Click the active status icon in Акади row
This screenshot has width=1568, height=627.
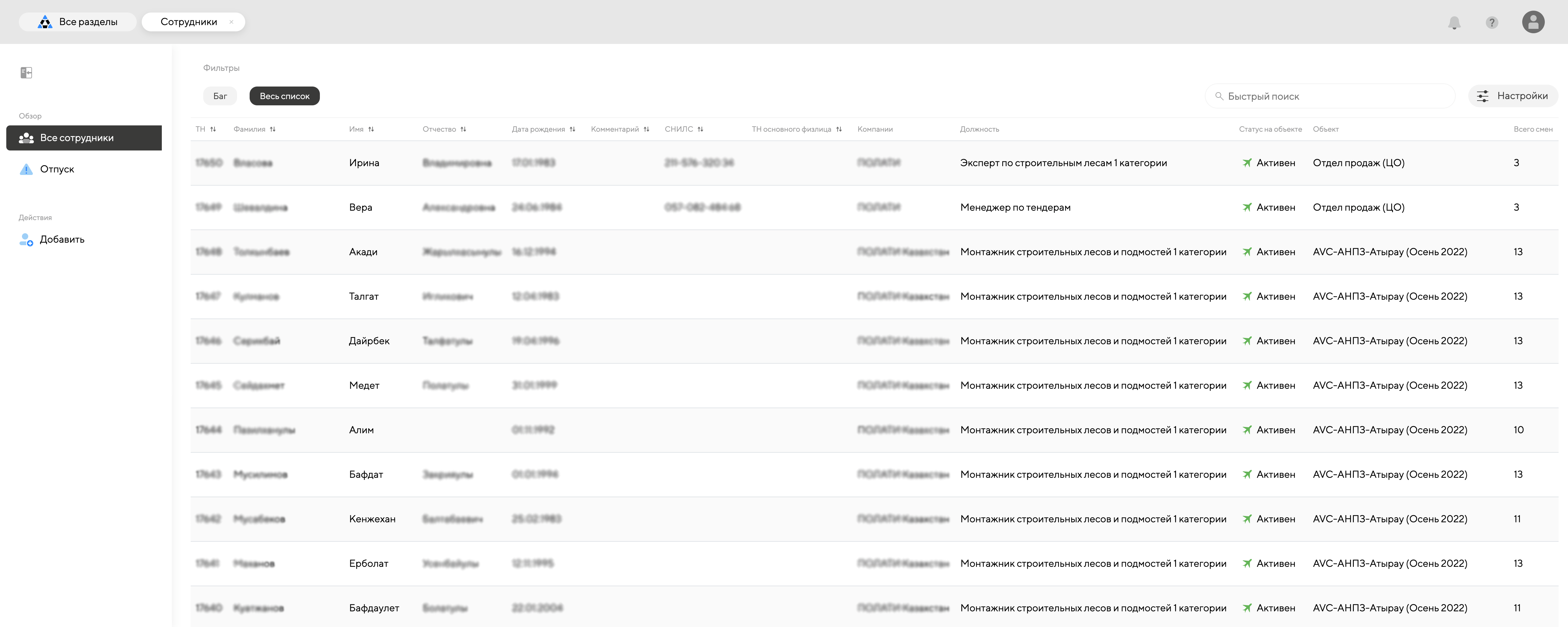click(1247, 251)
